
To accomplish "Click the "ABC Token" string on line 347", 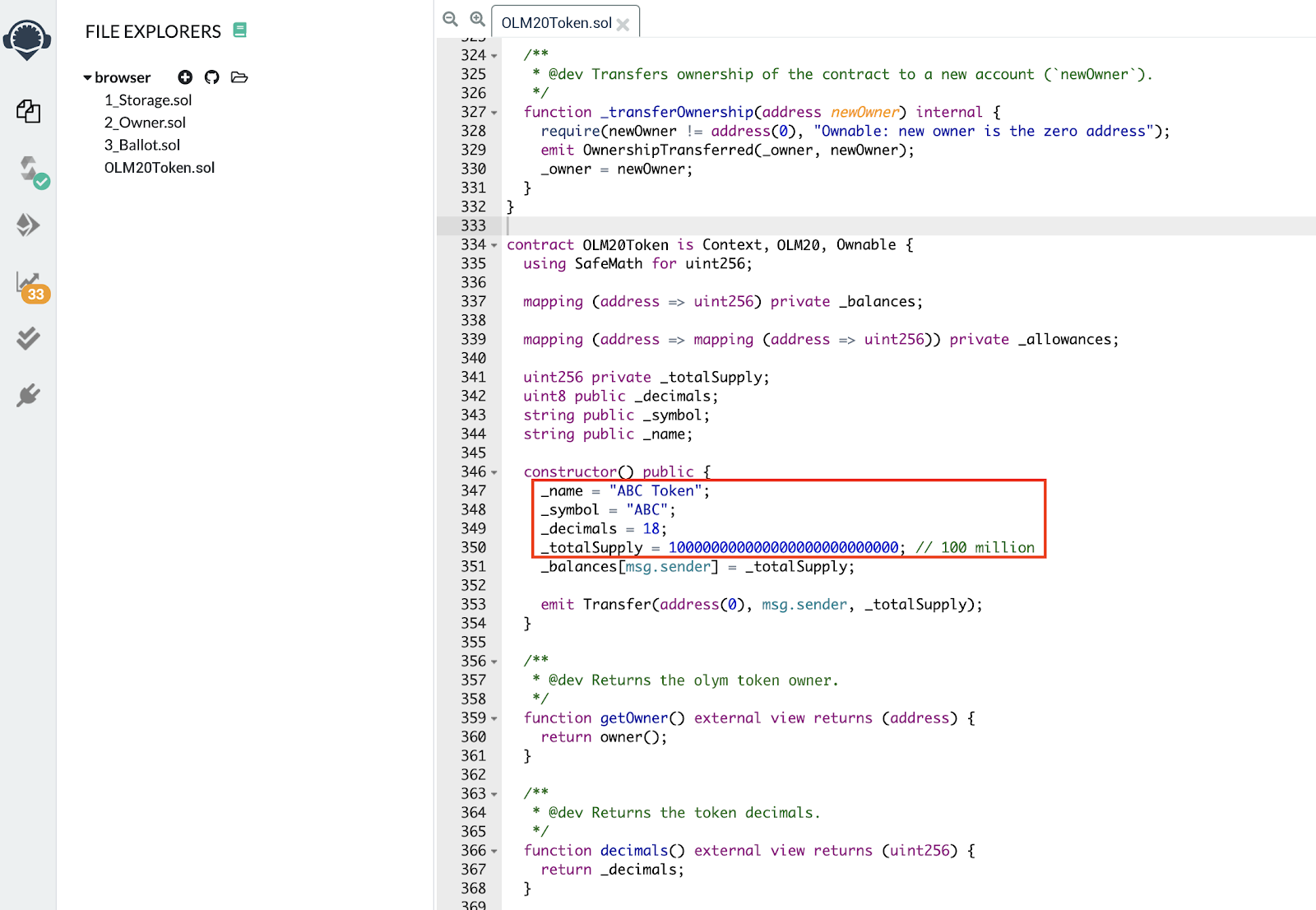I will pos(656,490).
